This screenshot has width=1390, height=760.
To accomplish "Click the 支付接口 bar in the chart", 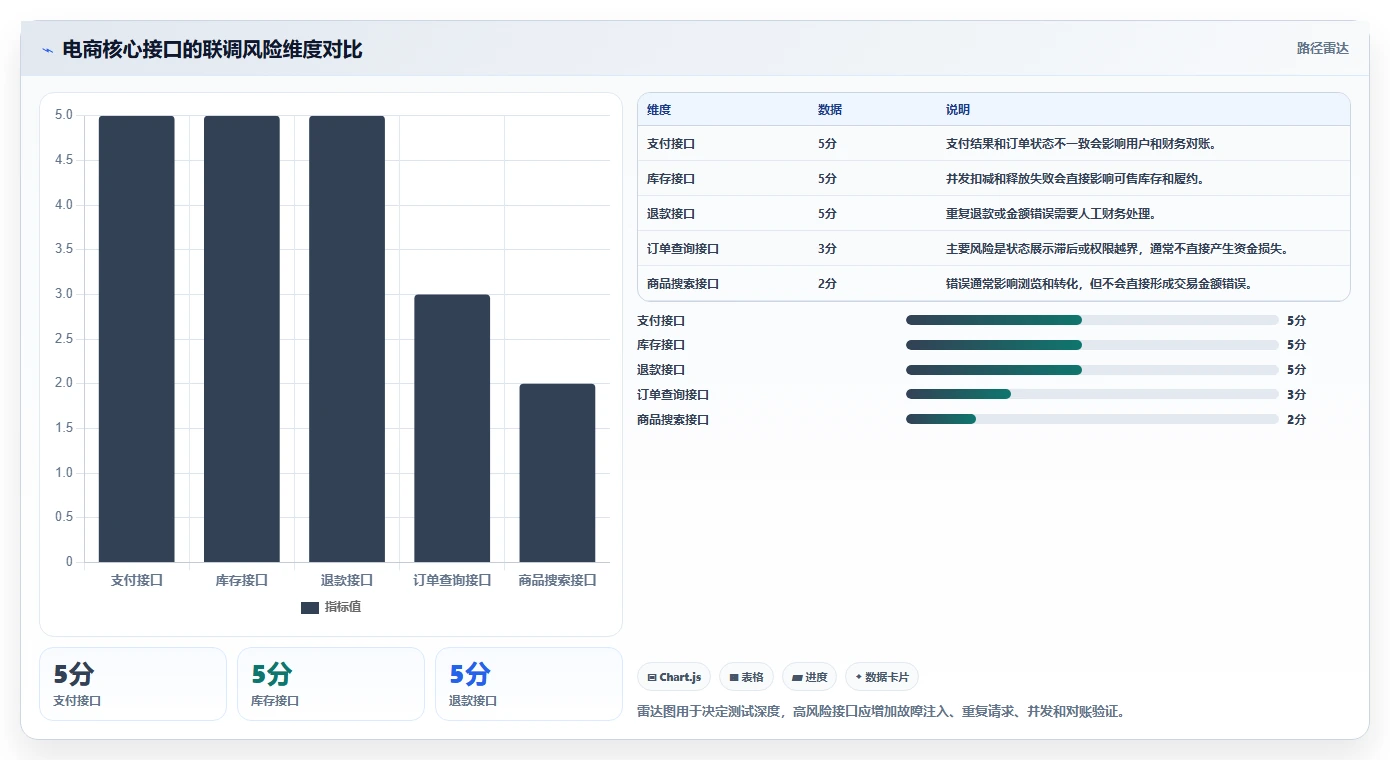I will pyautogui.click(x=137, y=339).
